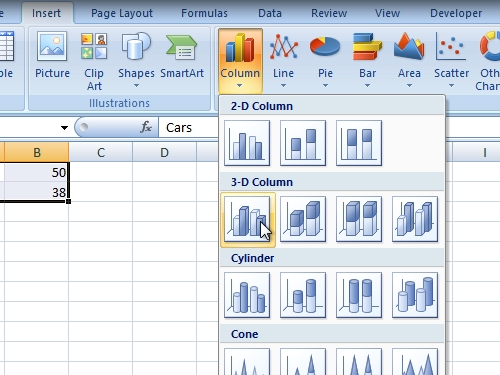Expand the Bar chart dropdown arrow
500x375 pixels.
(x=367, y=86)
